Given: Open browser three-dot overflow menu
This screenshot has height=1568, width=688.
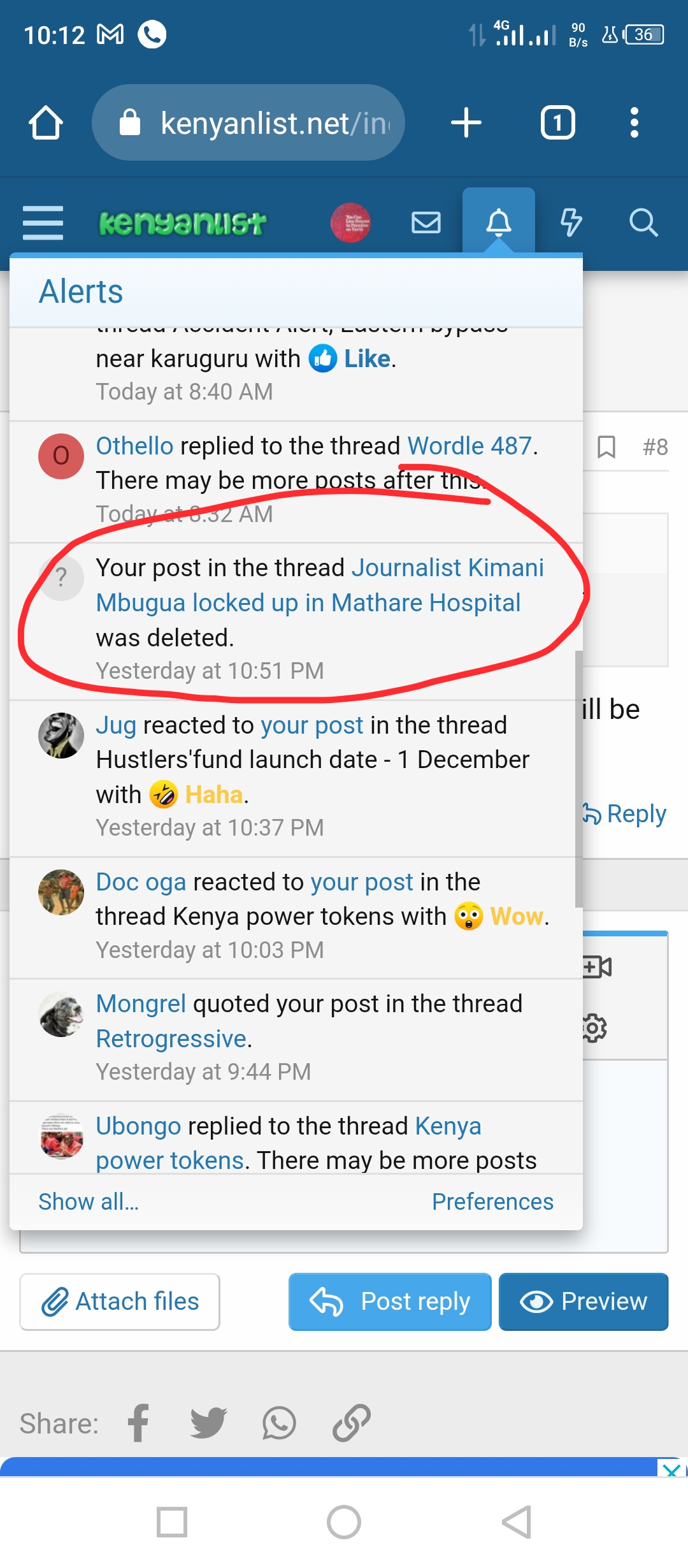Looking at the screenshot, I should click(634, 122).
